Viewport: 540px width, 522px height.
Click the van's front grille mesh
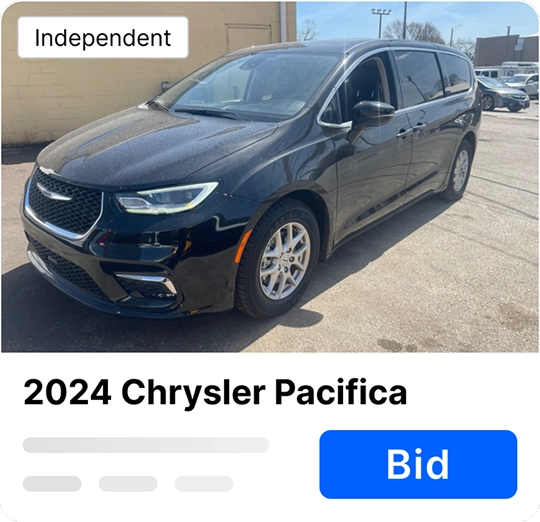coord(64,205)
